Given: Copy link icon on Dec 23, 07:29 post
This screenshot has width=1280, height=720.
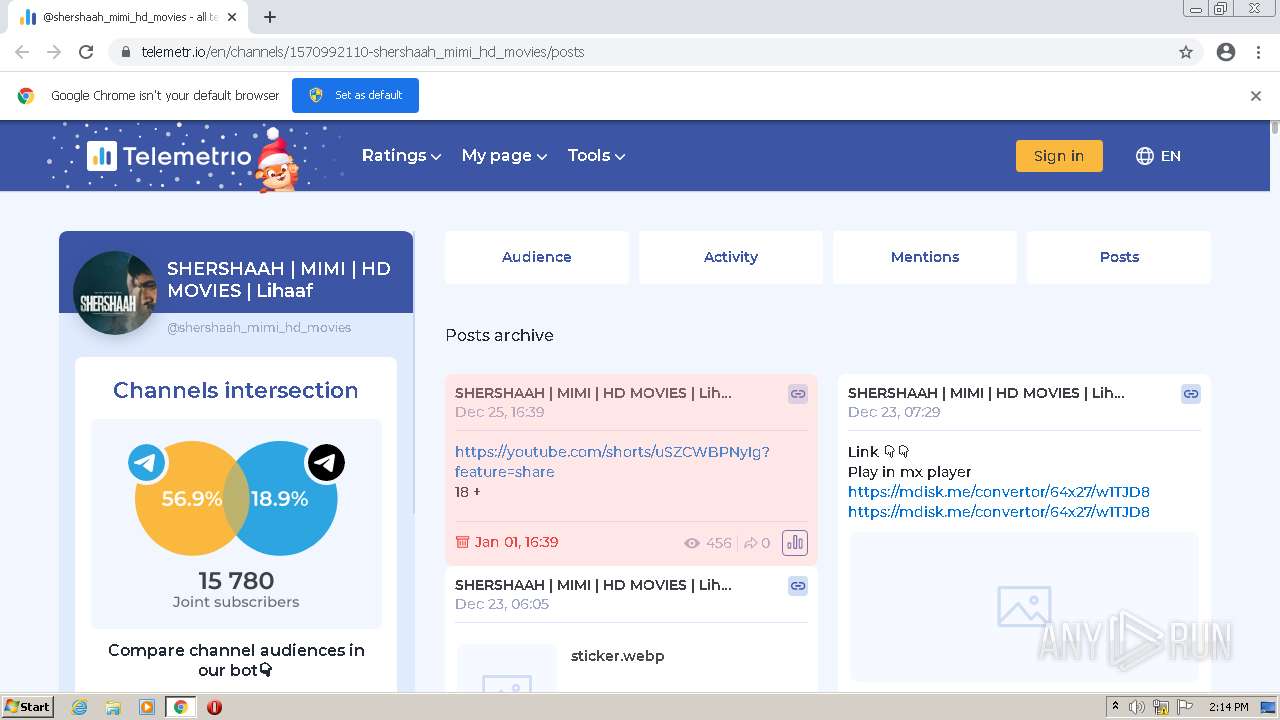Looking at the screenshot, I should pos(1191,394).
